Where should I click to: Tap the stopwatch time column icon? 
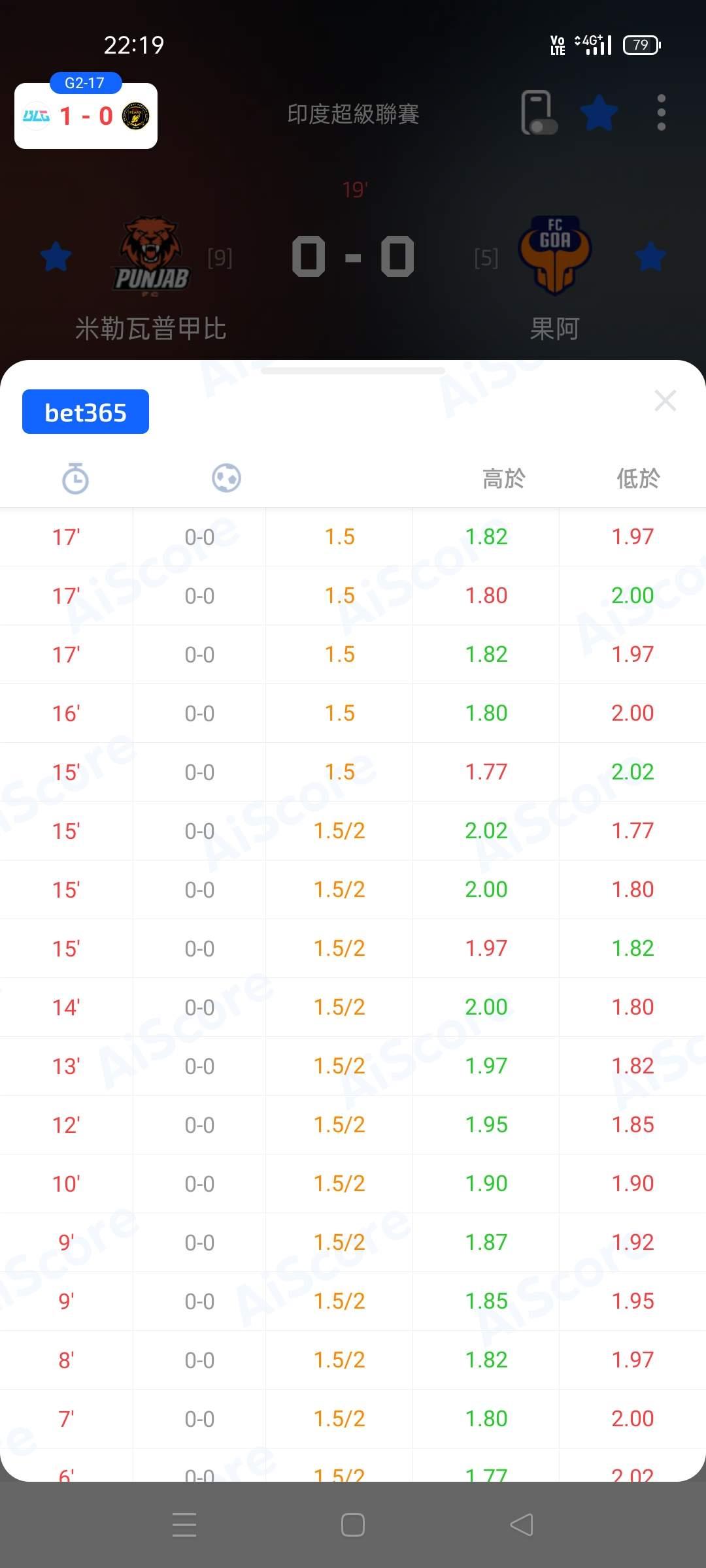[x=75, y=478]
